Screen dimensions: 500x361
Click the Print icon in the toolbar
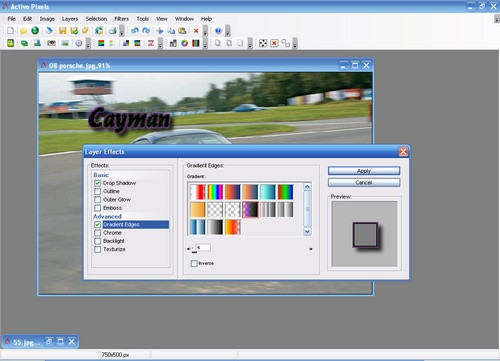pos(113,31)
